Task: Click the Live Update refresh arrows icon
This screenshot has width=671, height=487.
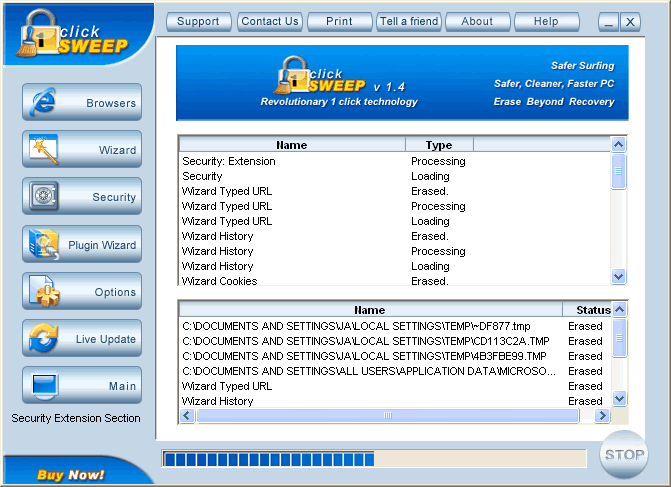Action: tap(43, 338)
